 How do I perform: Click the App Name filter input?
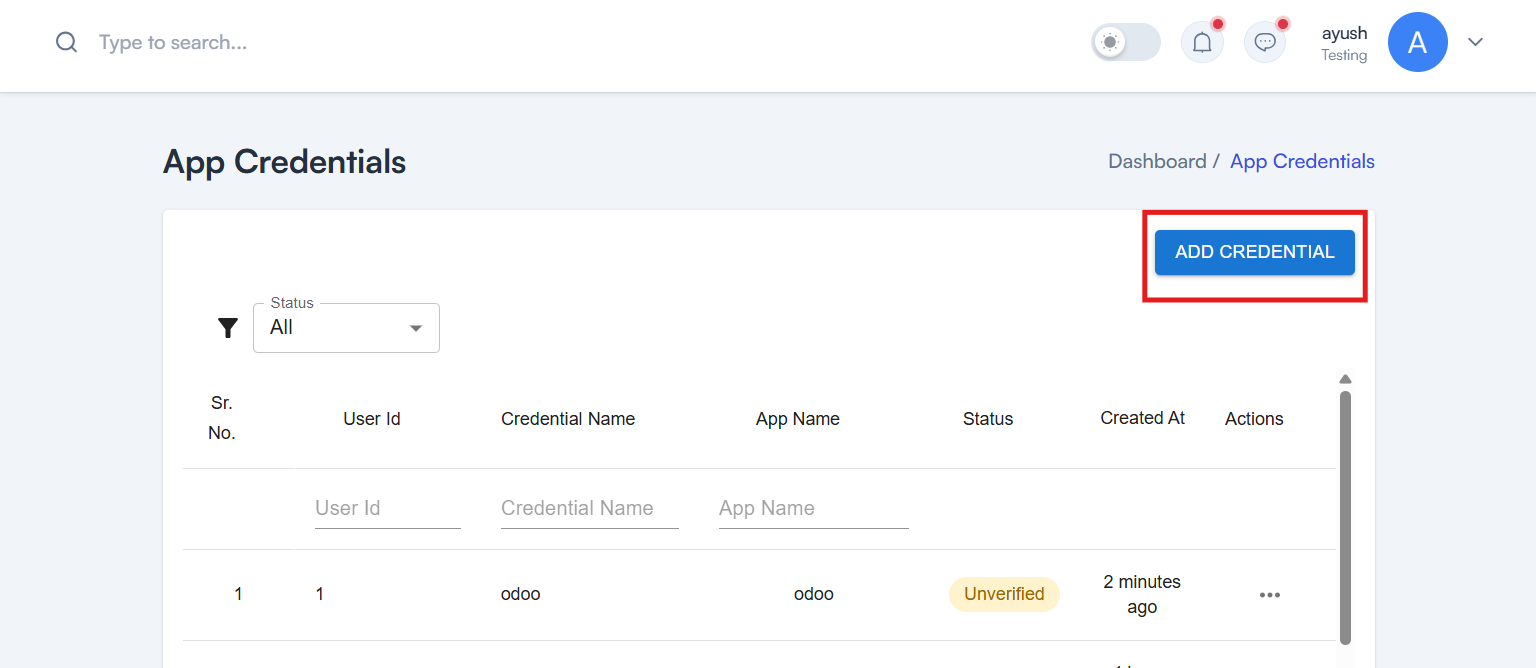coord(814,508)
